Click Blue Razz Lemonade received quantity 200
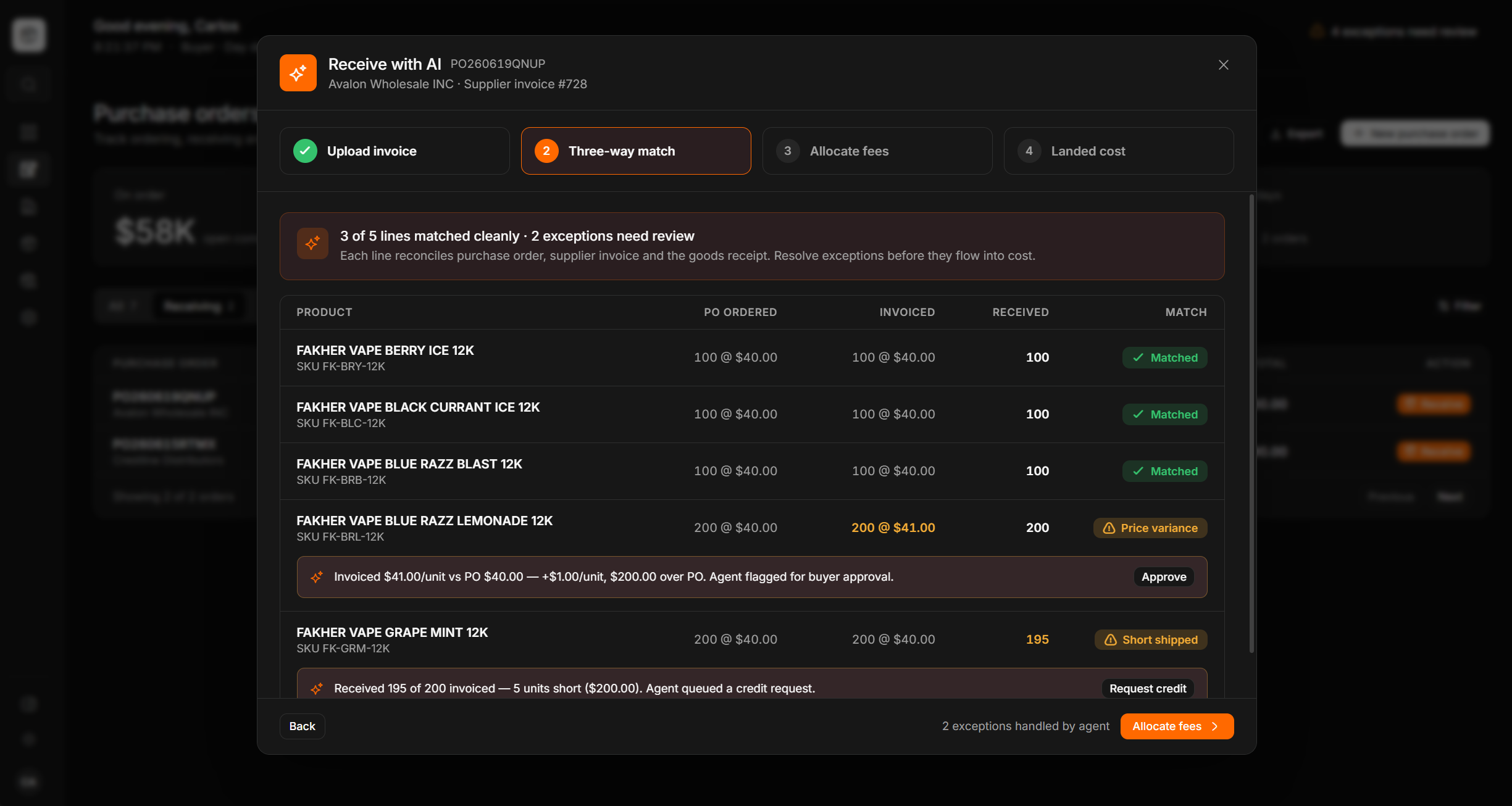The width and height of the screenshot is (1512, 806). point(1037,528)
